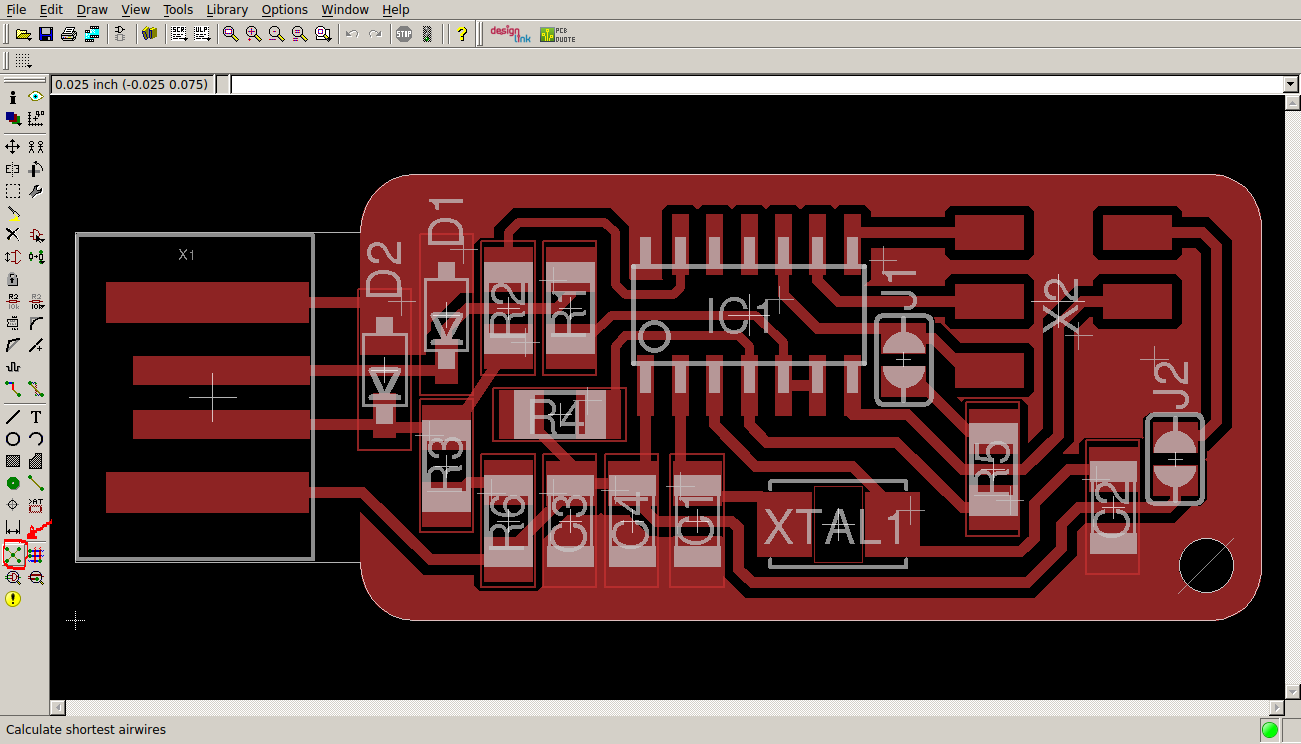Select the Signal tool
Viewport: 1301px width, 744px height.
36,483
